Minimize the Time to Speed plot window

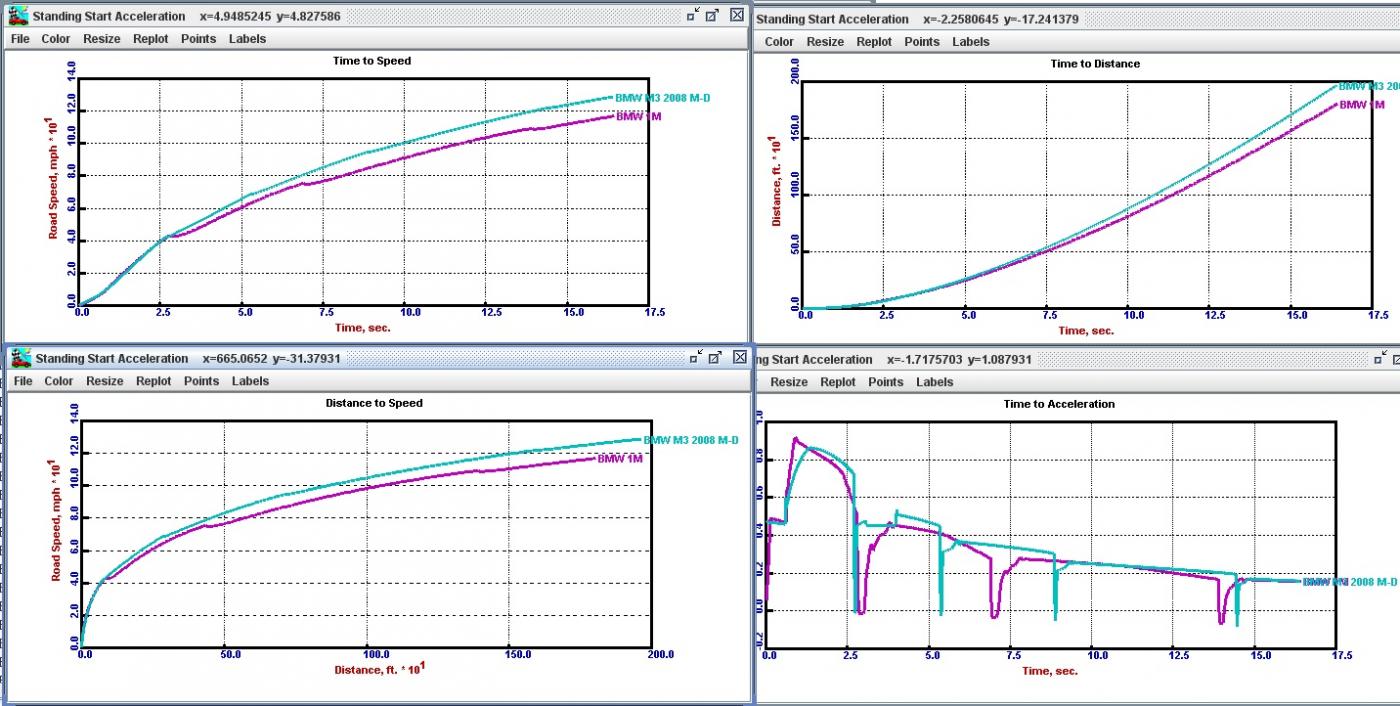693,15
